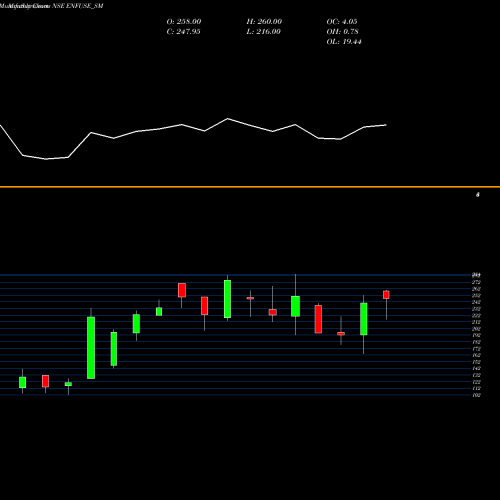This screenshot has height=500, width=500.
Task: Click the orange horizontal separator line
Action: 250,187
